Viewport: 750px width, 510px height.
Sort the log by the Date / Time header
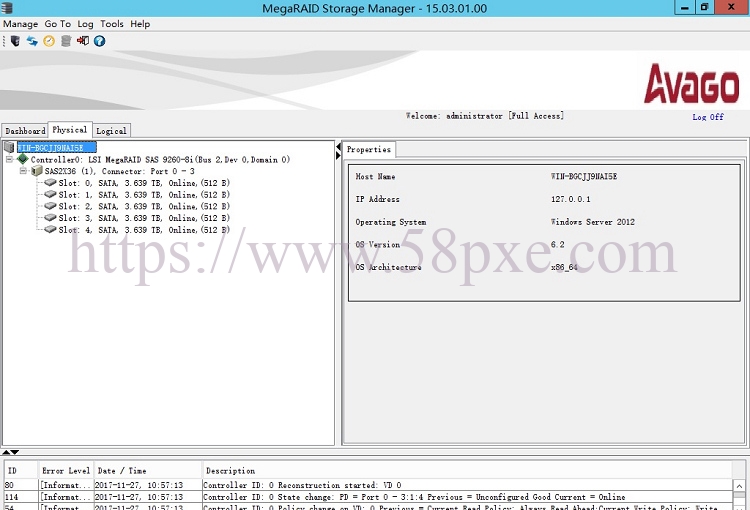(148, 471)
